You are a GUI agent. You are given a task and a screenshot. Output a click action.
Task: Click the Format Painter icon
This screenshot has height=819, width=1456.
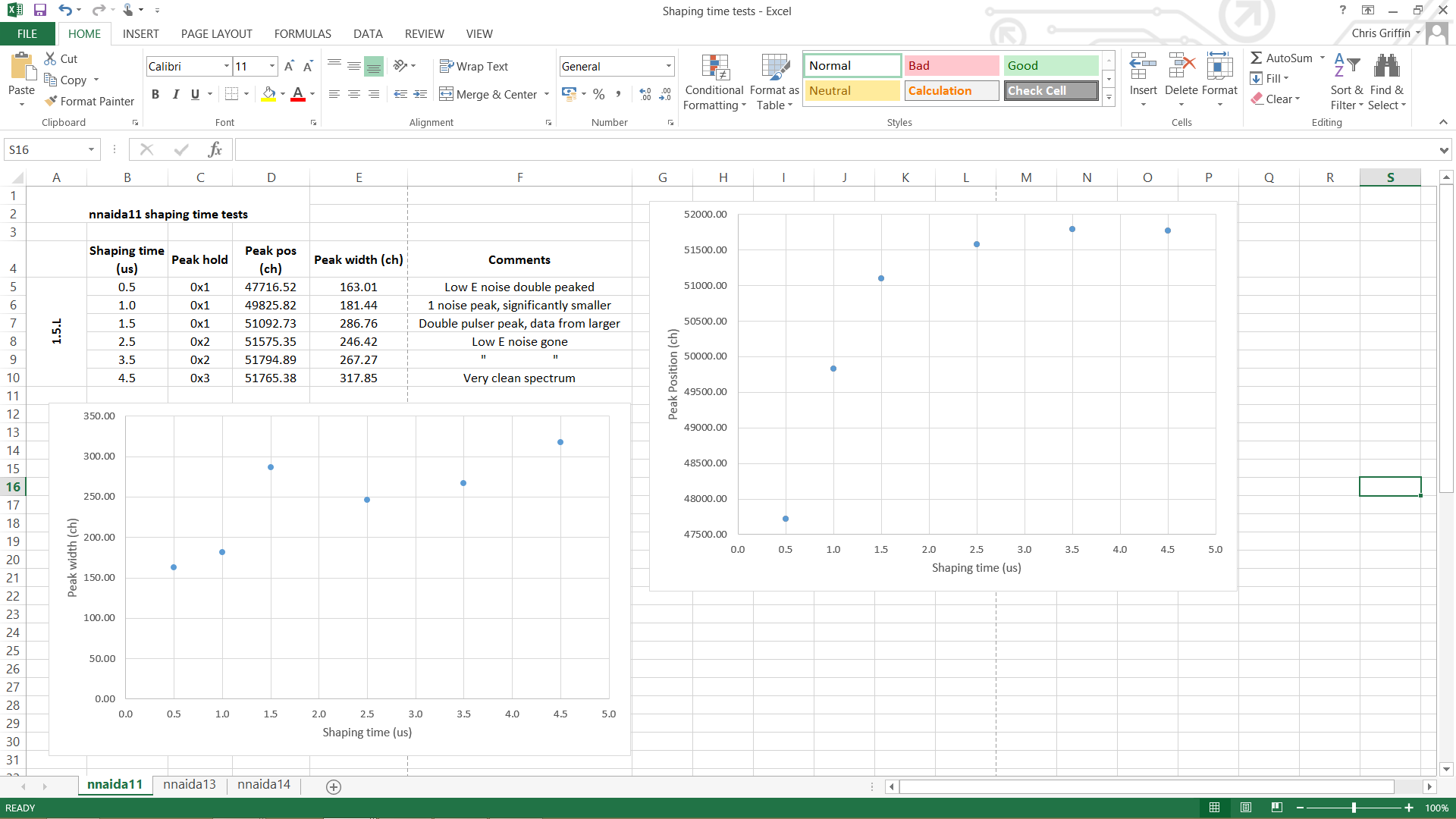pyautogui.click(x=52, y=101)
